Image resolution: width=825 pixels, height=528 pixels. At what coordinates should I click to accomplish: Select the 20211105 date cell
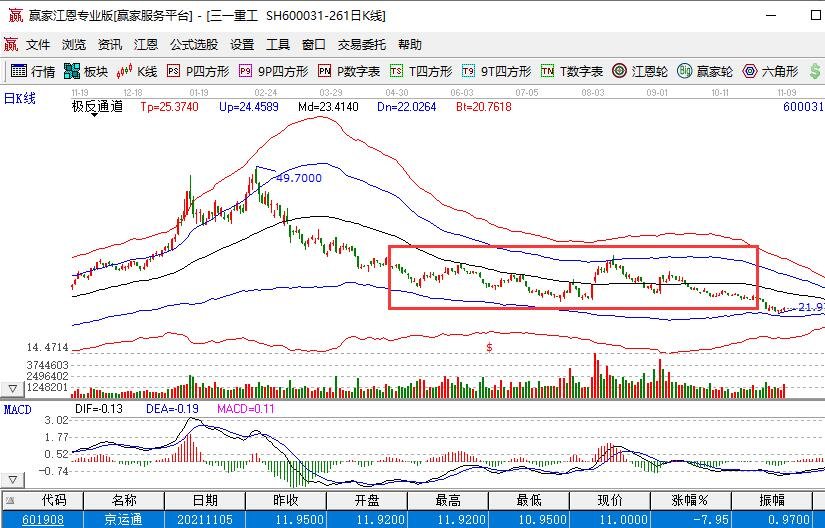point(205,520)
